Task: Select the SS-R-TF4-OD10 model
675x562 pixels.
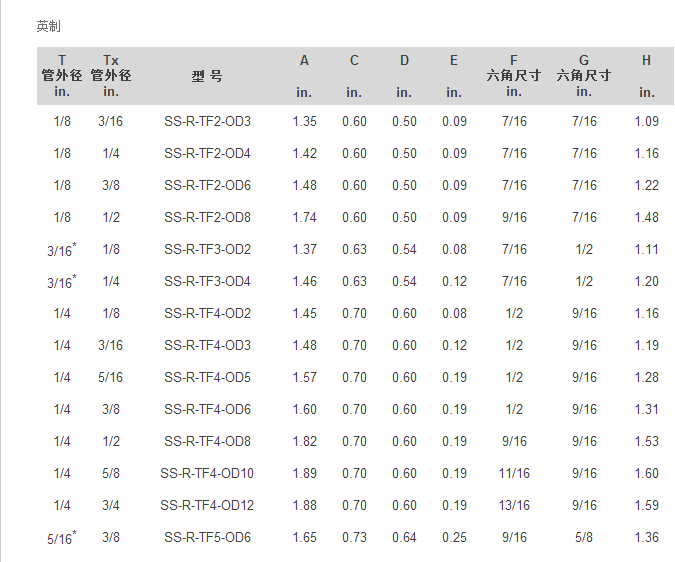Action: tap(207, 473)
